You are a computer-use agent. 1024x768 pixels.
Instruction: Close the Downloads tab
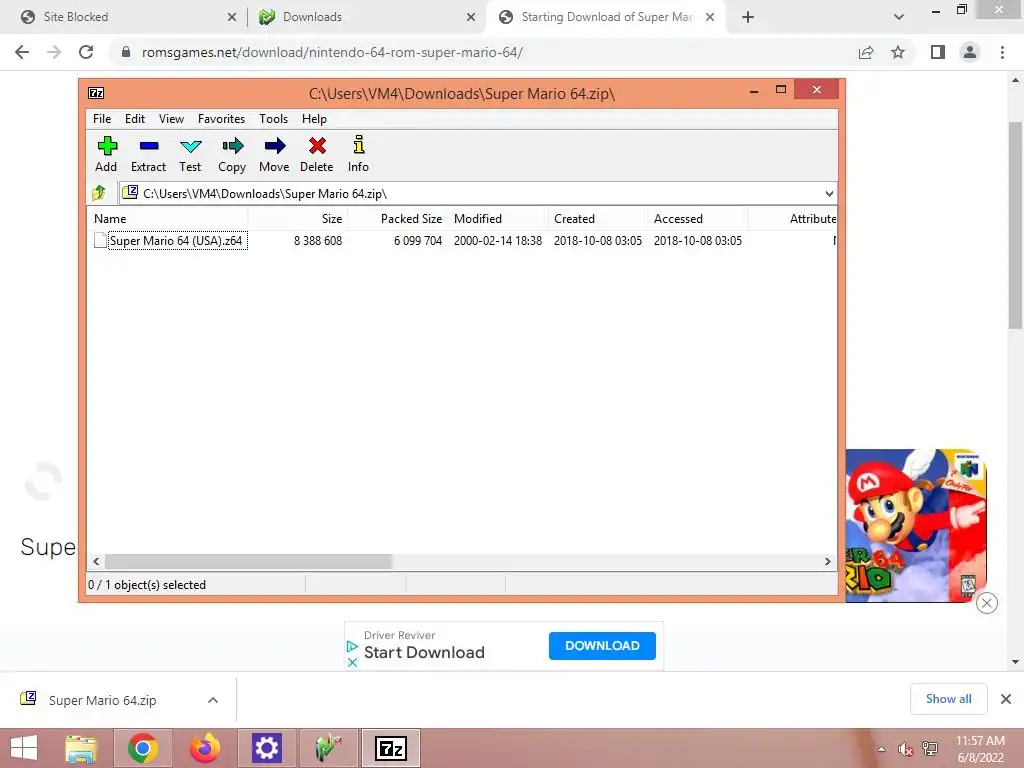pos(471,17)
